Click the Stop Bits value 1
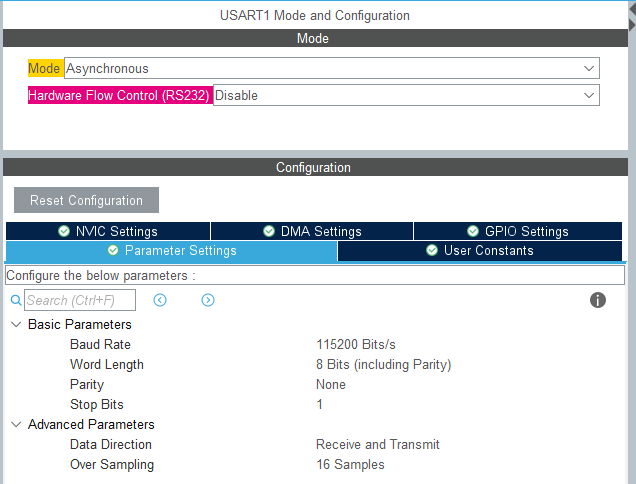The image size is (636, 484). (320, 404)
